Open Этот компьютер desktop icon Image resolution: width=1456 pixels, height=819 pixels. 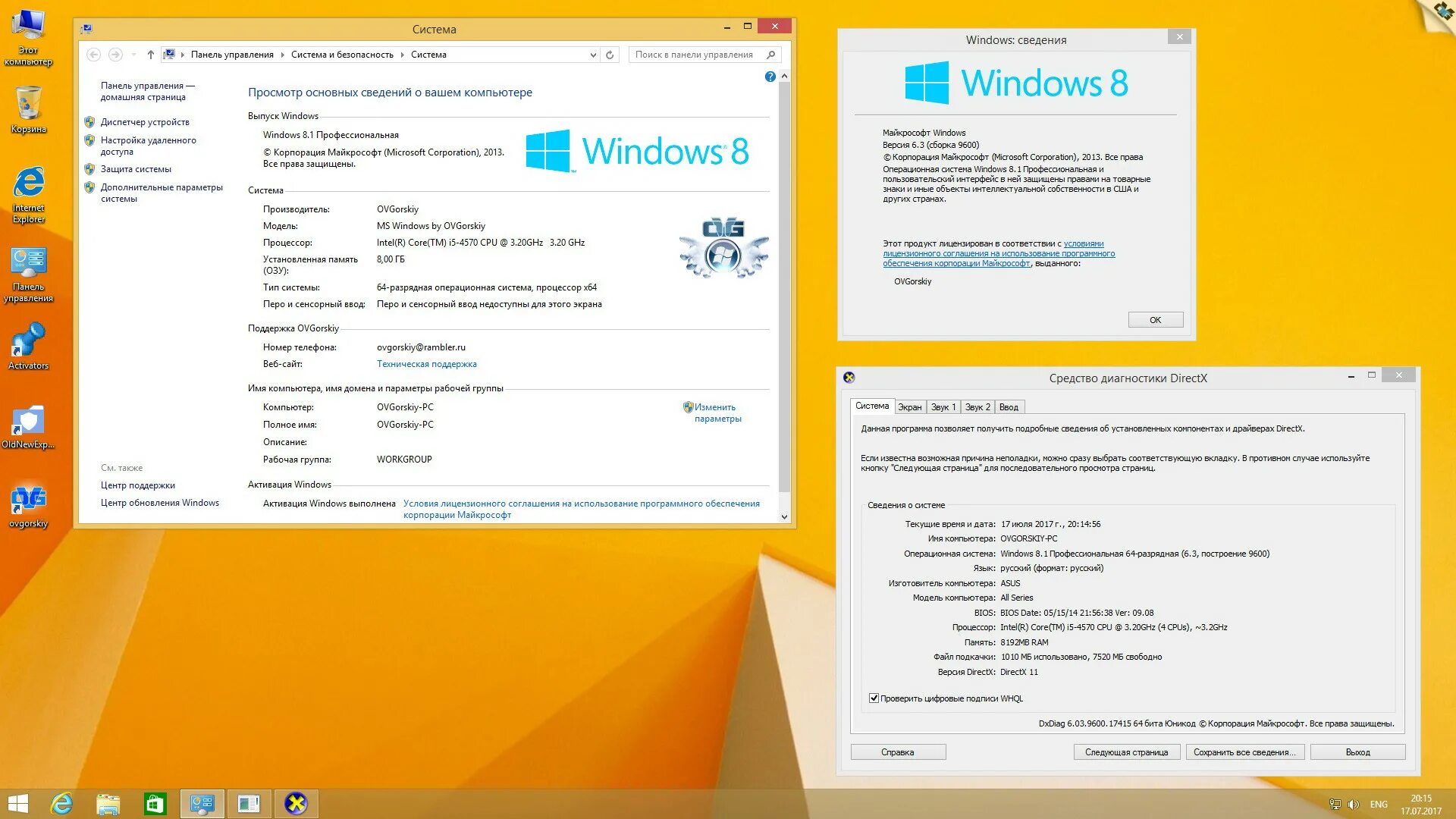click(x=28, y=38)
